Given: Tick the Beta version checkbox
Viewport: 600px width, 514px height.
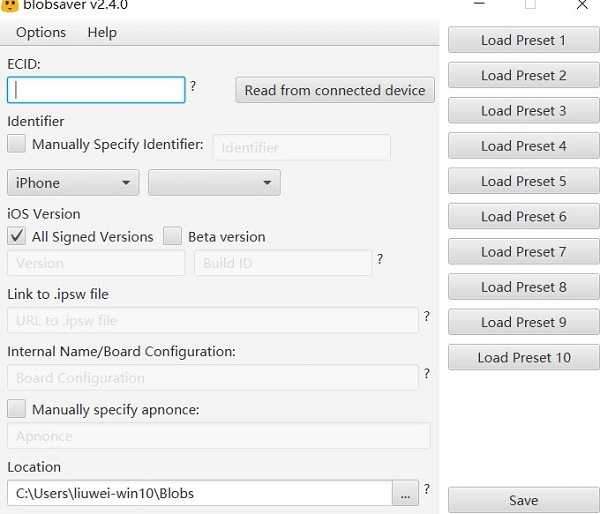Looking at the screenshot, I should [x=173, y=237].
